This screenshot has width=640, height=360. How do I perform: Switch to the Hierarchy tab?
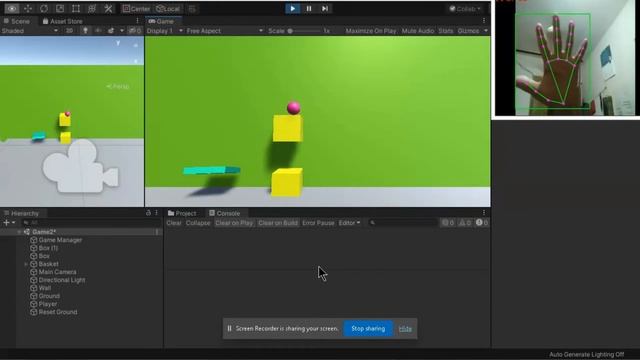point(21,213)
